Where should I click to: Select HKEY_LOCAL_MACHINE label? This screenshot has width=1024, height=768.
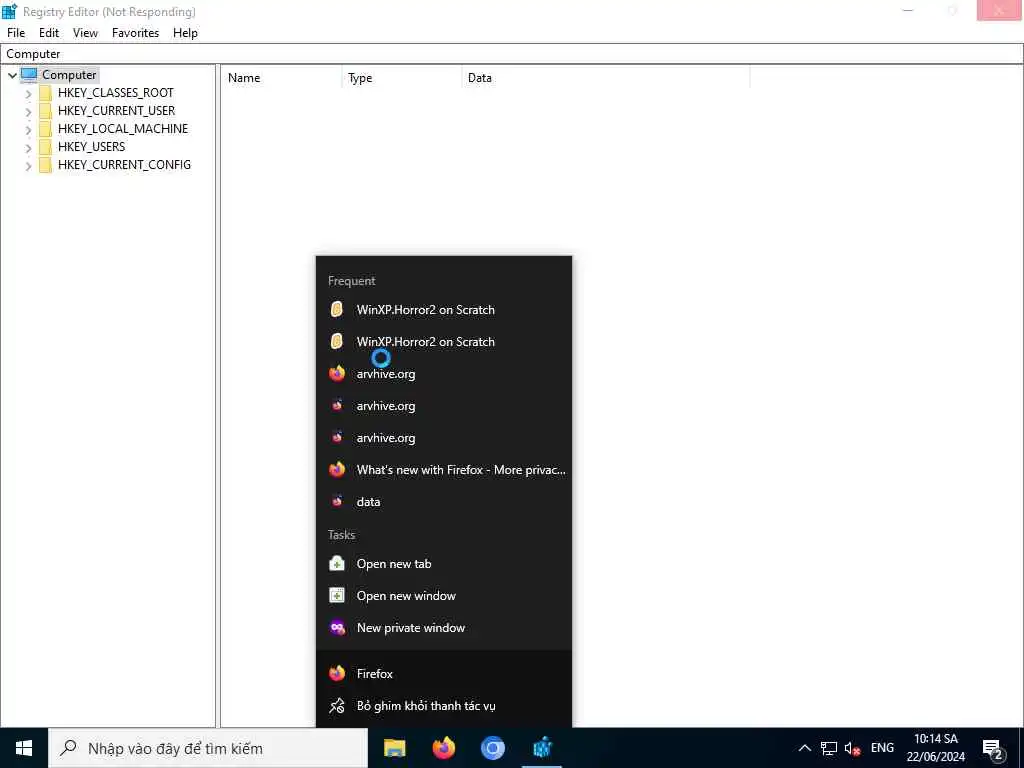[x=123, y=129]
